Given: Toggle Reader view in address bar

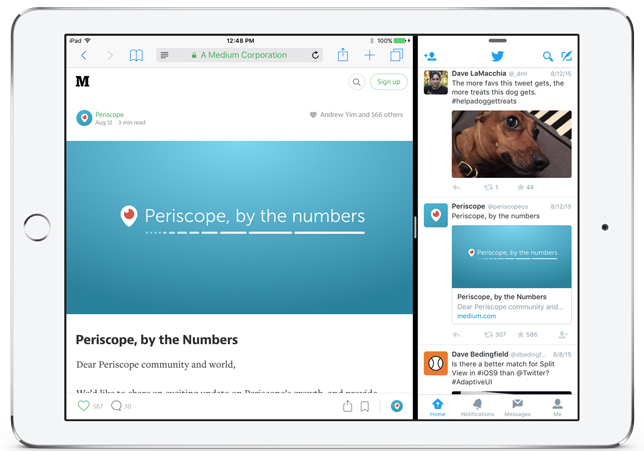Looking at the screenshot, I should click(164, 55).
